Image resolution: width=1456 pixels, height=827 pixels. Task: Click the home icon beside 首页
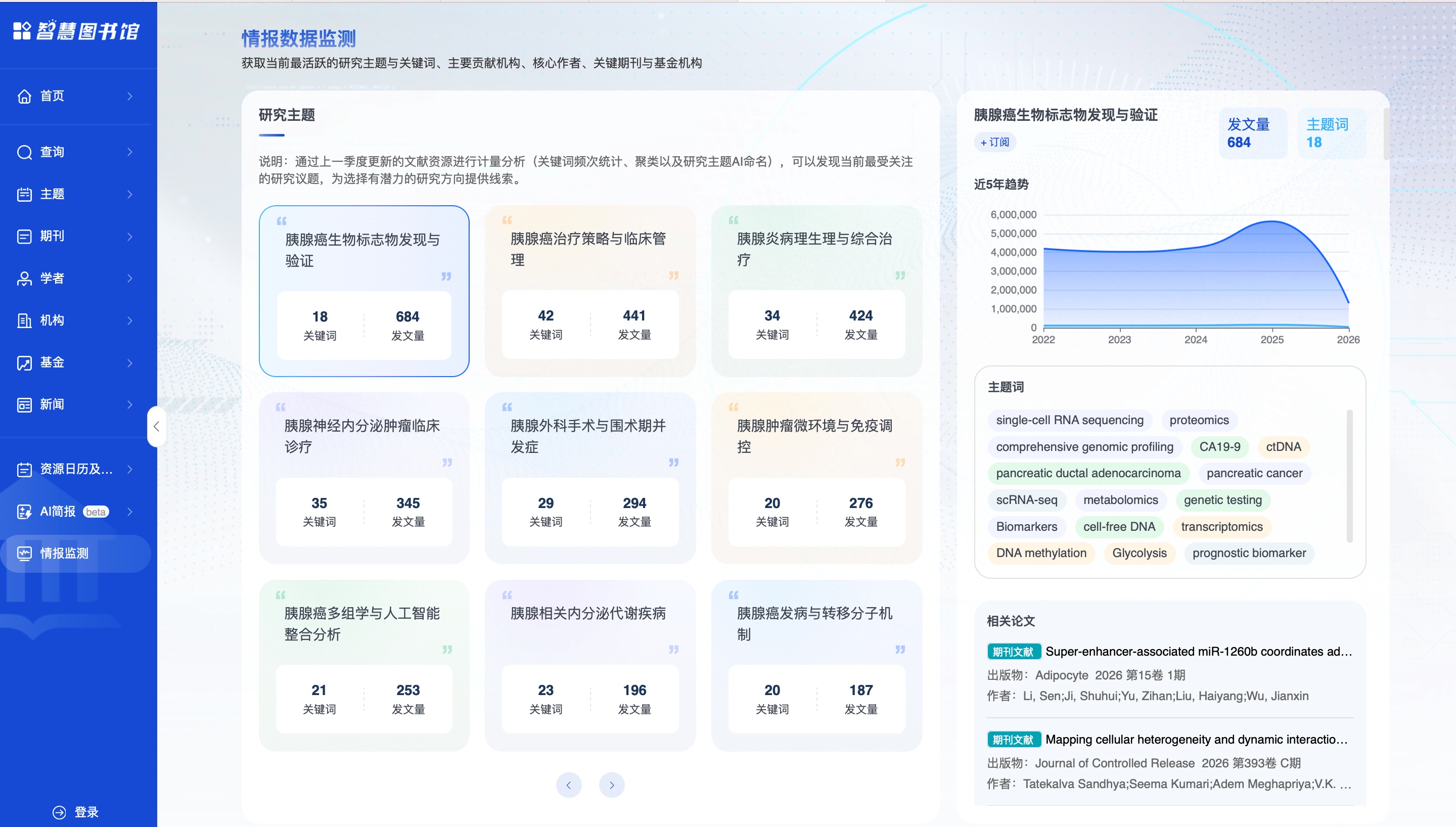[24, 96]
